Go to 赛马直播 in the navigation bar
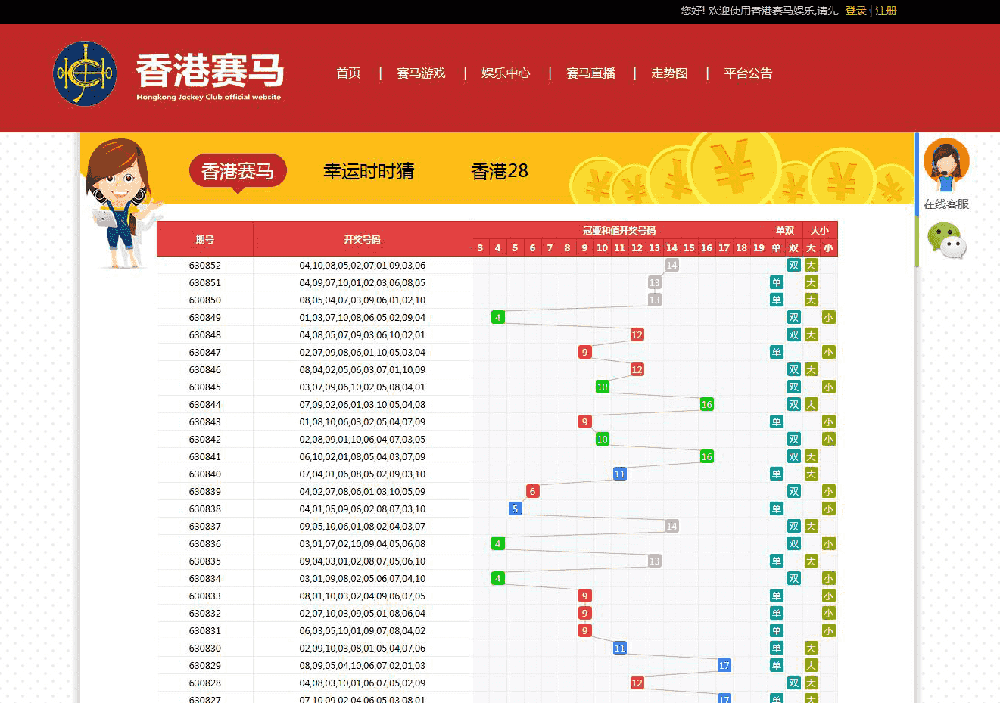 [x=590, y=73]
